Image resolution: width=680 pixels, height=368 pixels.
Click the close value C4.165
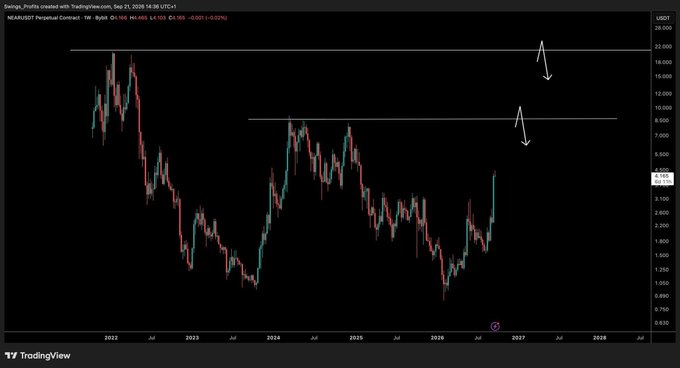click(x=177, y=18)
